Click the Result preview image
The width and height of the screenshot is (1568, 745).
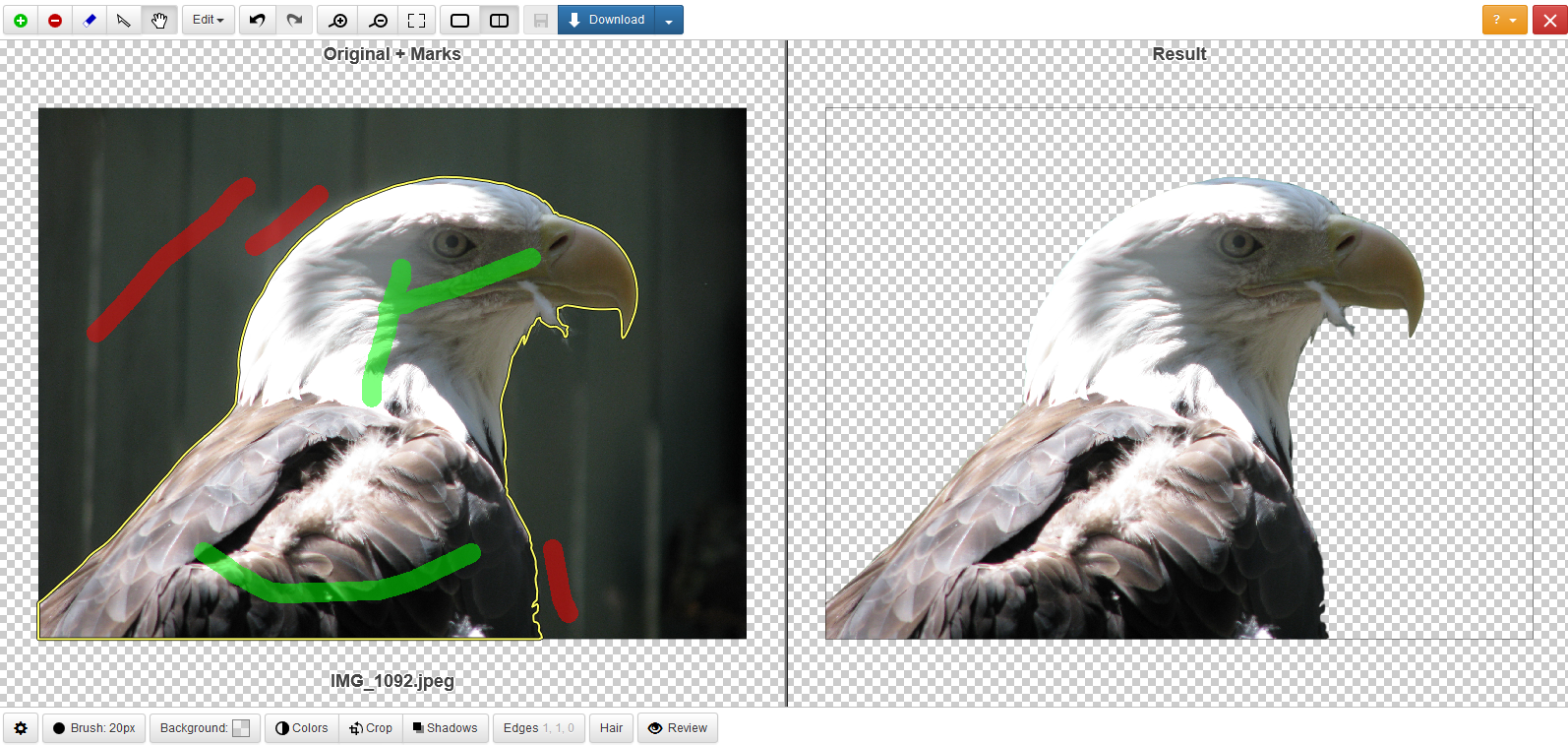(1178, 374)
